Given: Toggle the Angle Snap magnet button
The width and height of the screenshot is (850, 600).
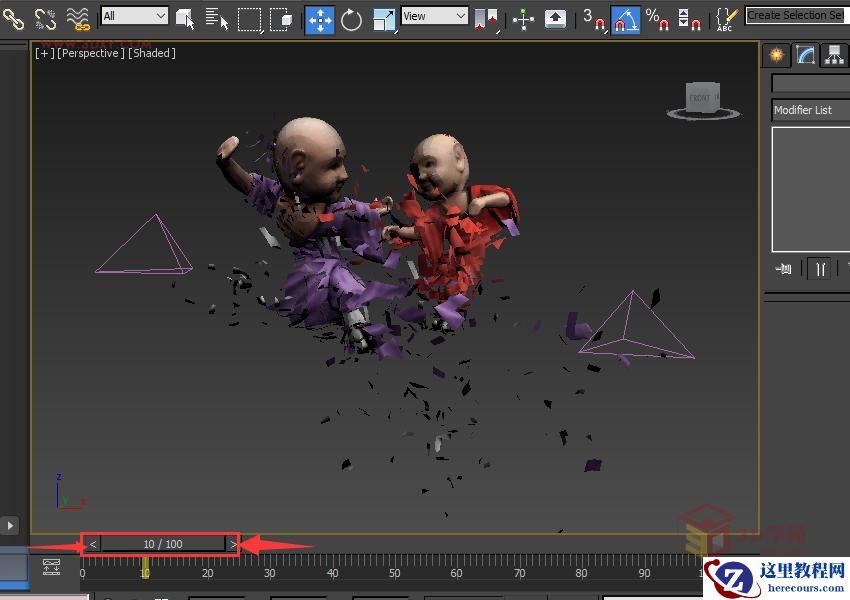Looking at the screenshot, I should pos(625,18).
